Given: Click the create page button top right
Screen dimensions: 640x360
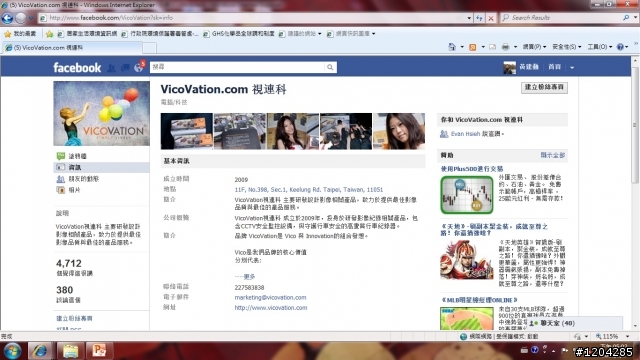Looking at the screenshot, I should tap(544, 87).
